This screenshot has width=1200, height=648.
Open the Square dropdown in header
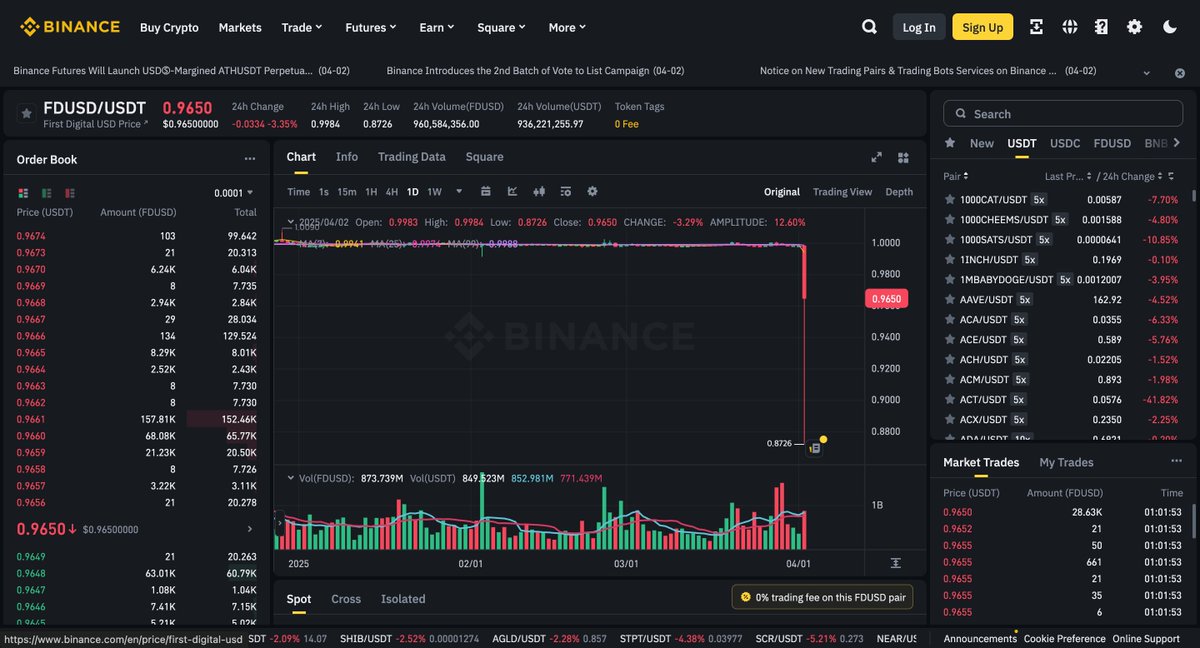point(501,27)
